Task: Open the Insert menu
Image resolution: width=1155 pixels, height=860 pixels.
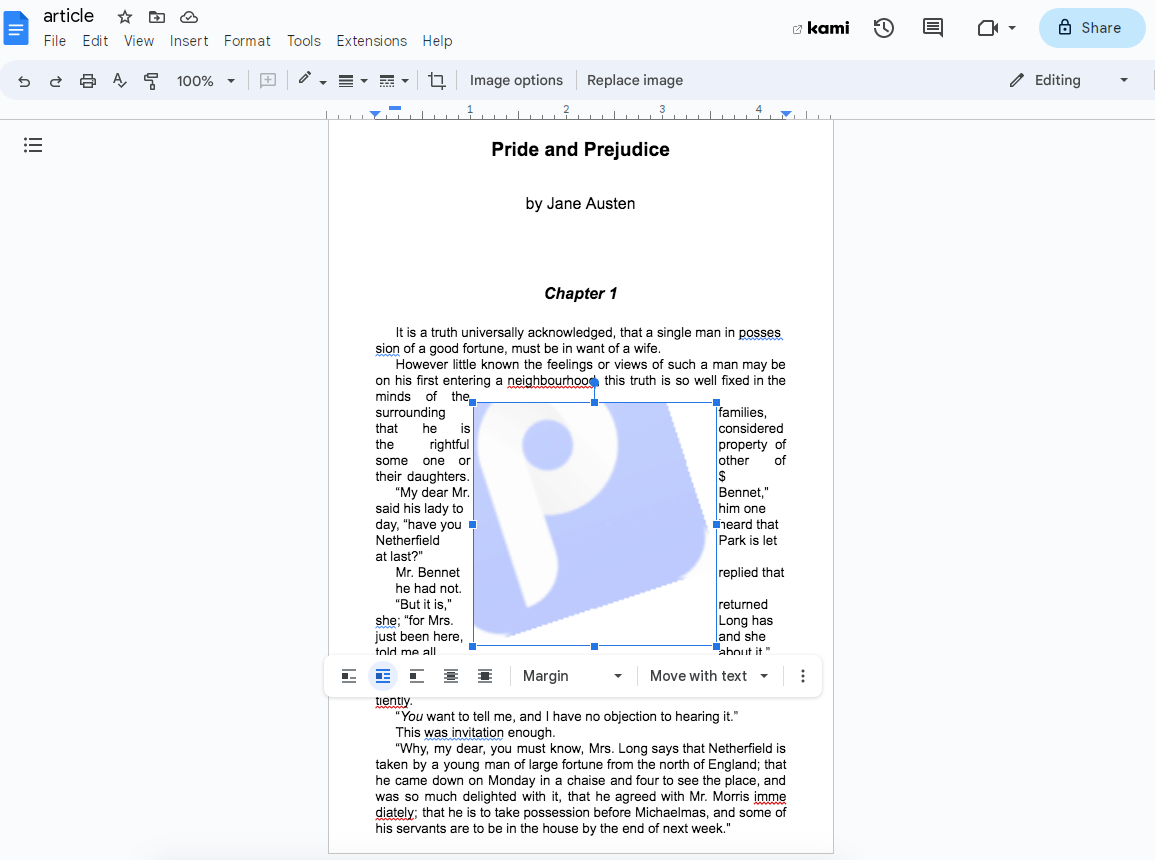Action: point(189,41)
